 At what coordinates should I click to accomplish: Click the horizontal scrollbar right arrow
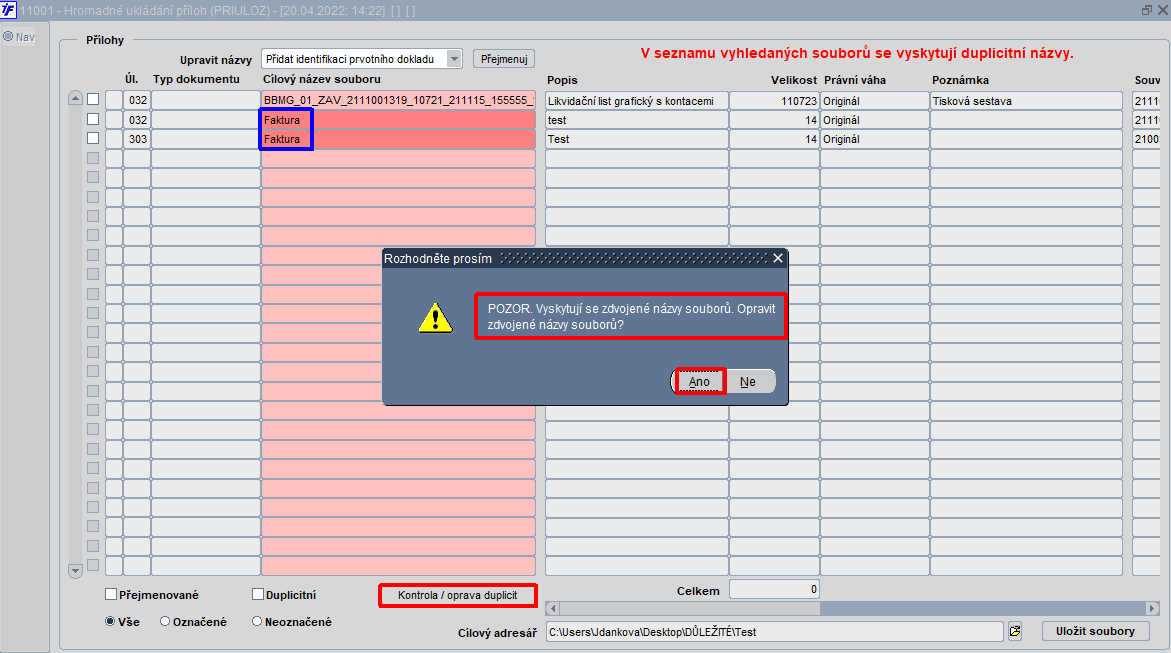[x=1152, y=609]
